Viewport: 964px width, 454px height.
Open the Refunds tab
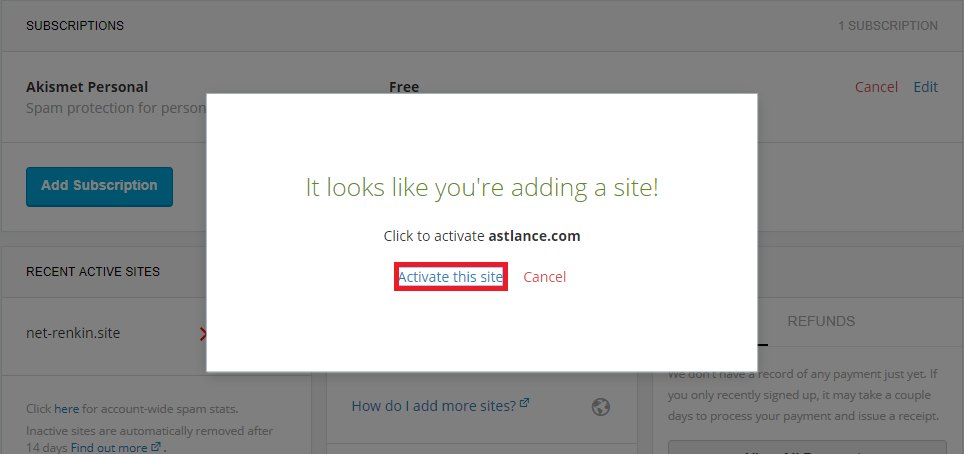click(820, 321)
